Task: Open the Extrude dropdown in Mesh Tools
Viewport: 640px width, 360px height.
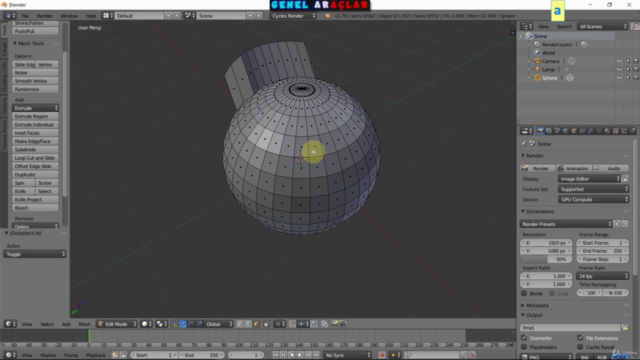Action: [x=35, y=108]
